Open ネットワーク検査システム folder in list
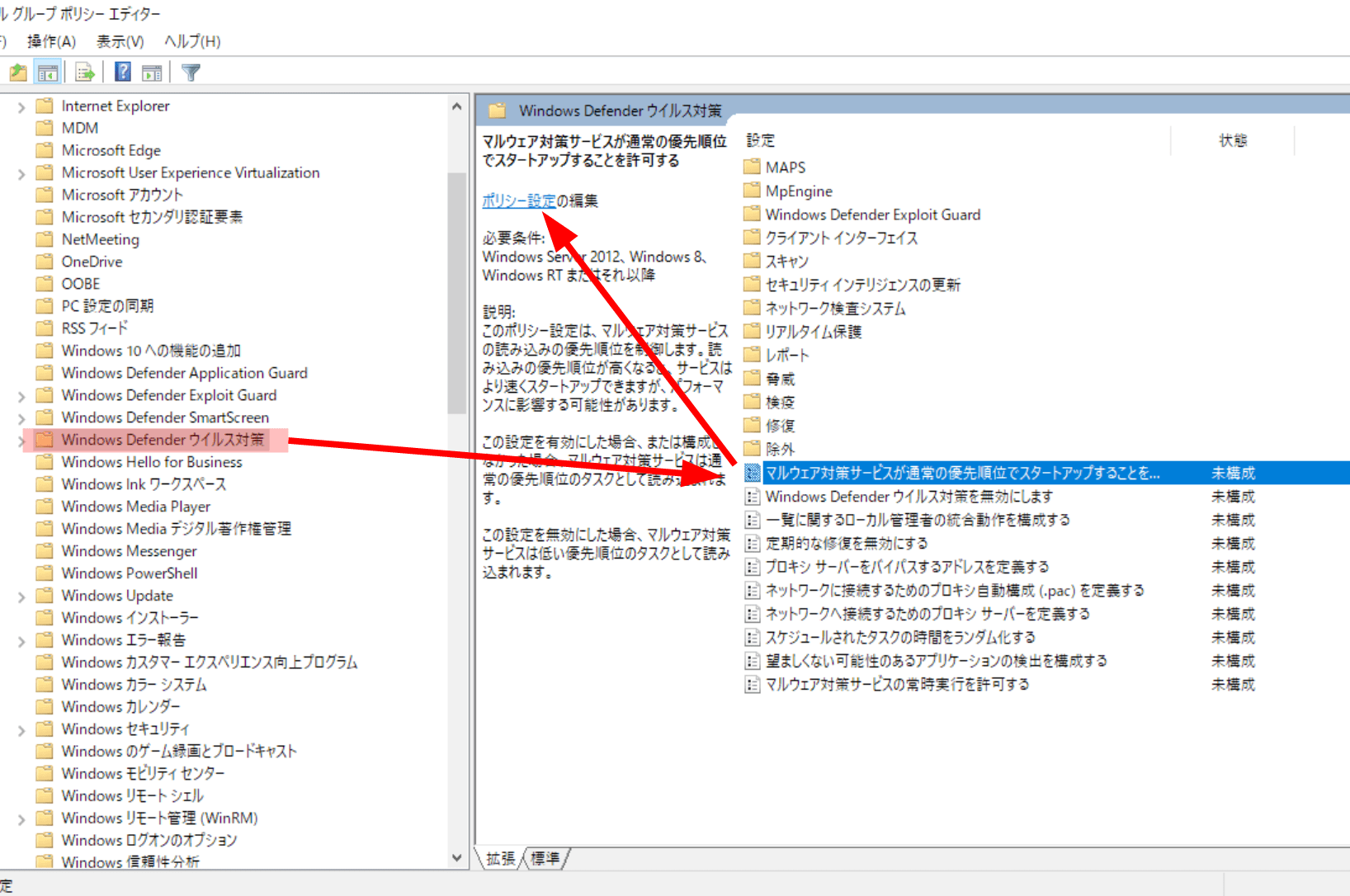This screenshot has height=896, width=1350. click(x=835, y=309)
